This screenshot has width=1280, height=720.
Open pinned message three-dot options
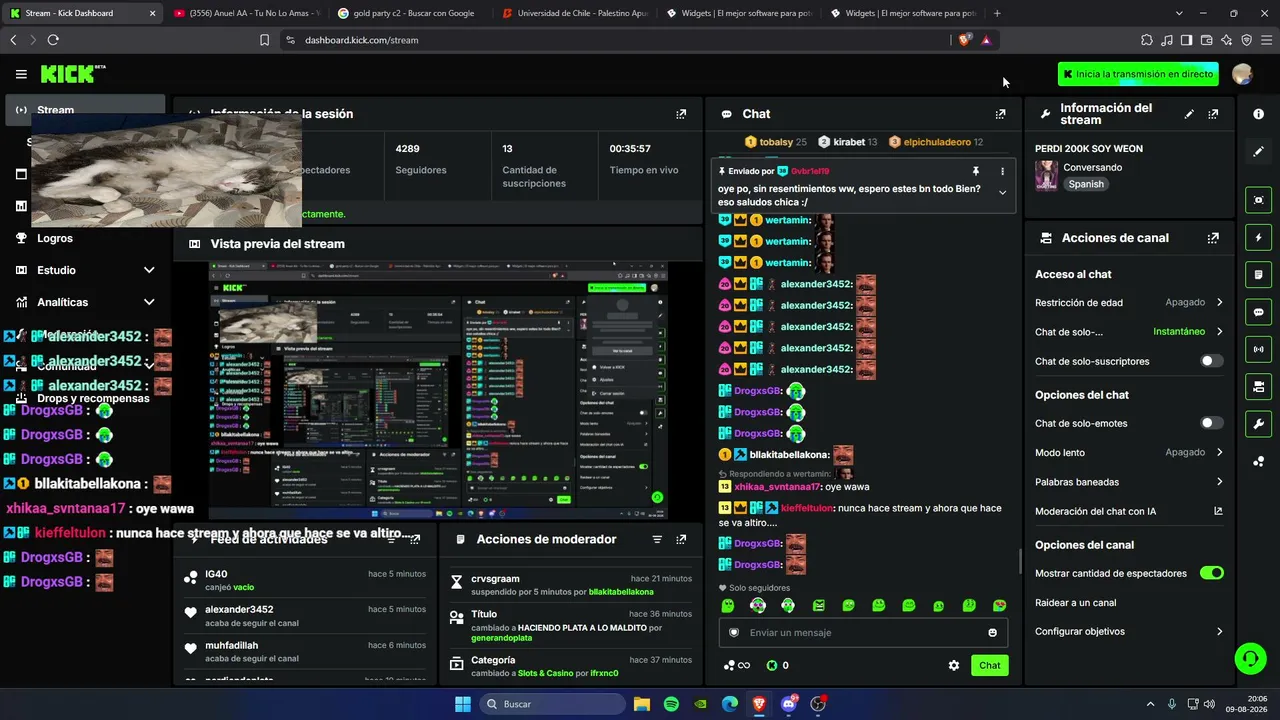(x=1002, y=171)
